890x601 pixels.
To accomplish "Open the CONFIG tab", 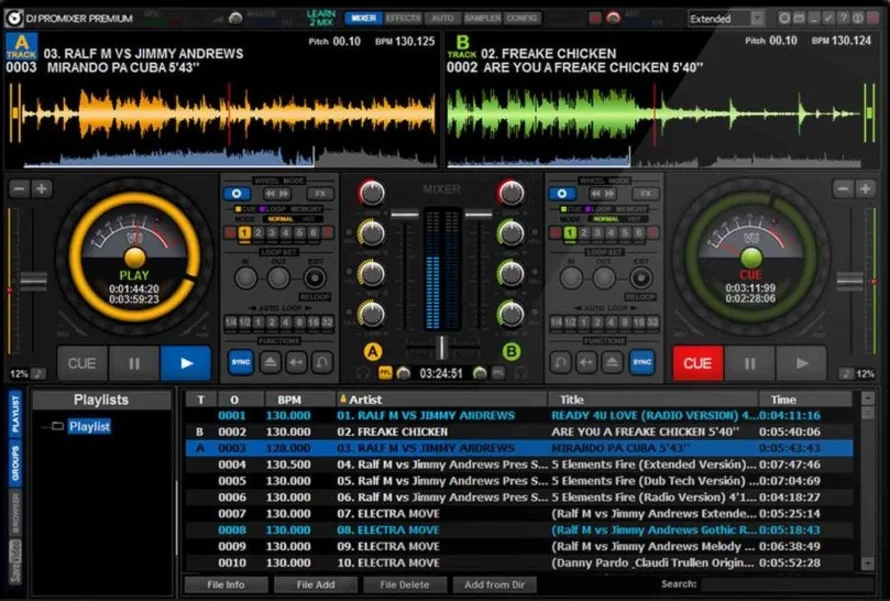I will click(522, 18).
